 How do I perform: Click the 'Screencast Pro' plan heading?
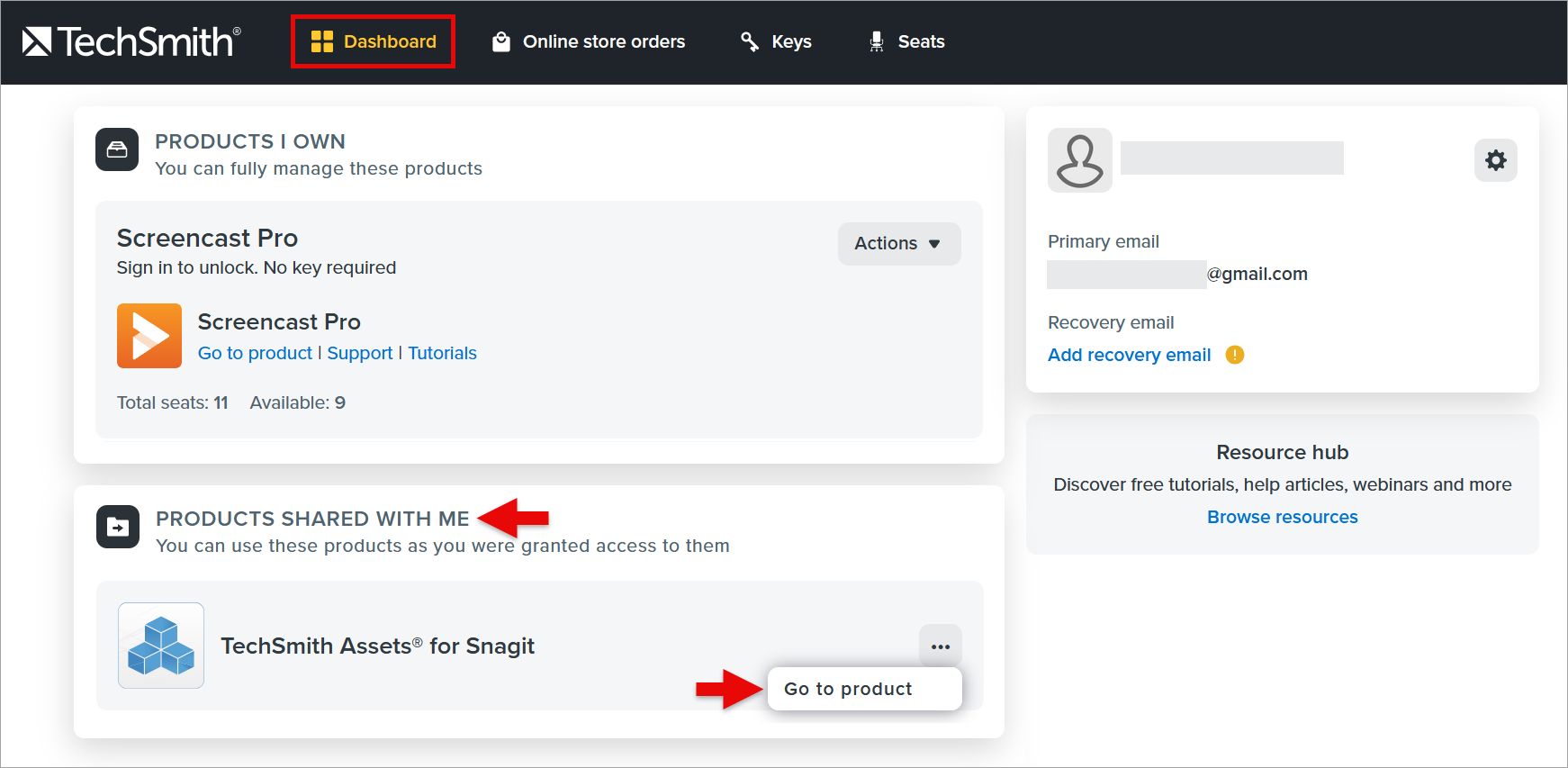click(207, 238)
